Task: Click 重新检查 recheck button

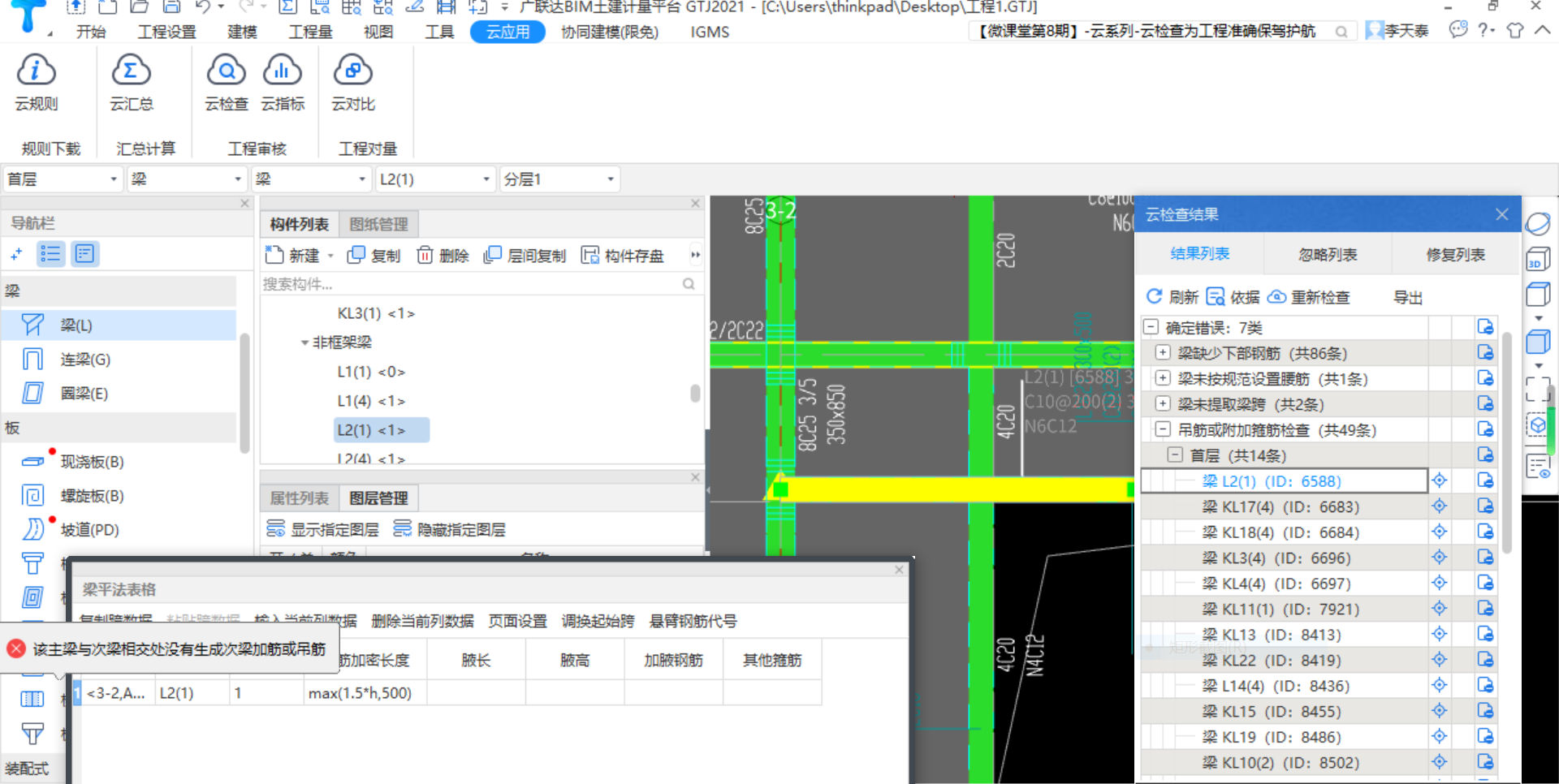Action: pos(1309,297)
